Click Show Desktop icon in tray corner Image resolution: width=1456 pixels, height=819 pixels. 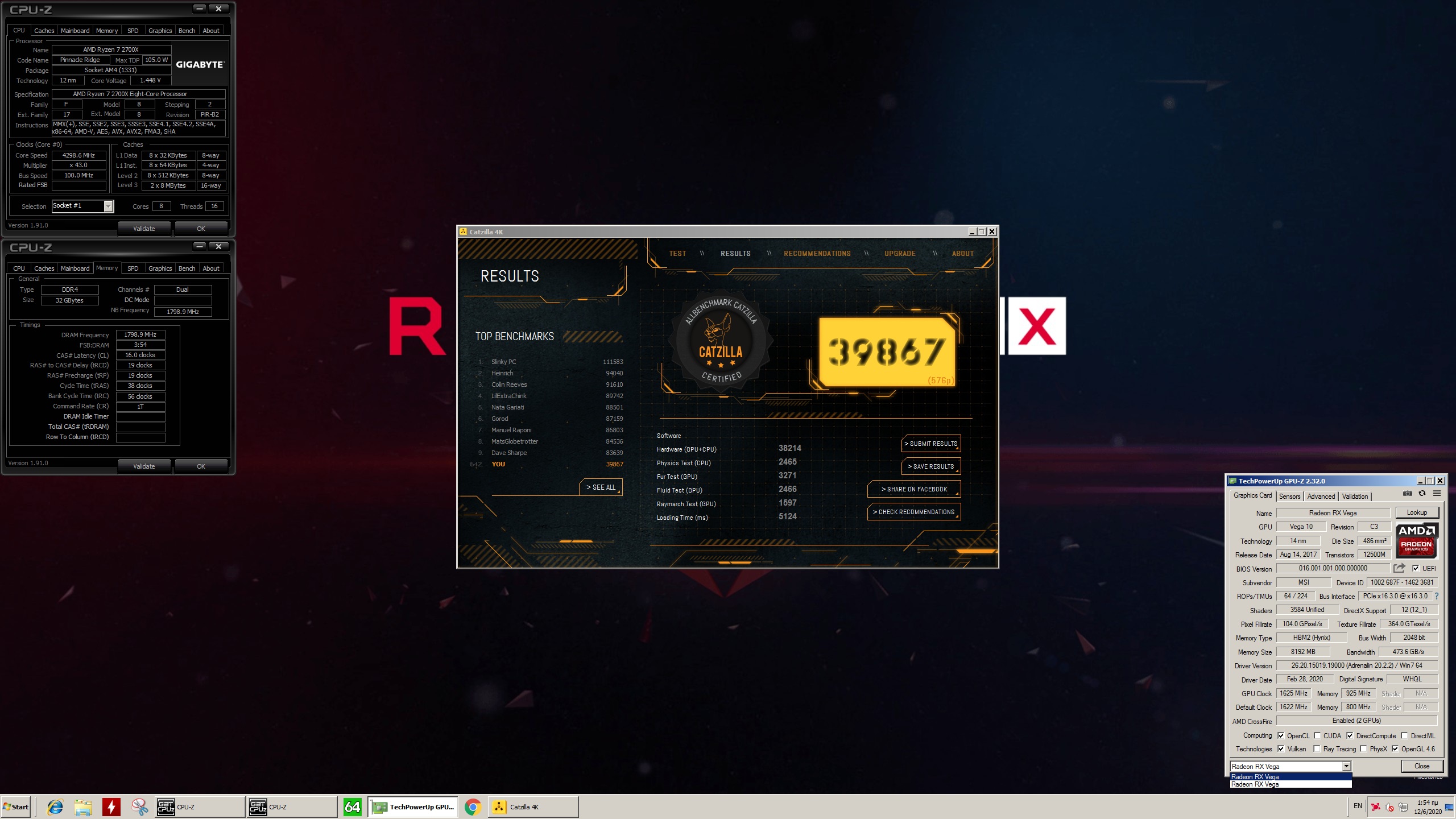pos(1449,807)
